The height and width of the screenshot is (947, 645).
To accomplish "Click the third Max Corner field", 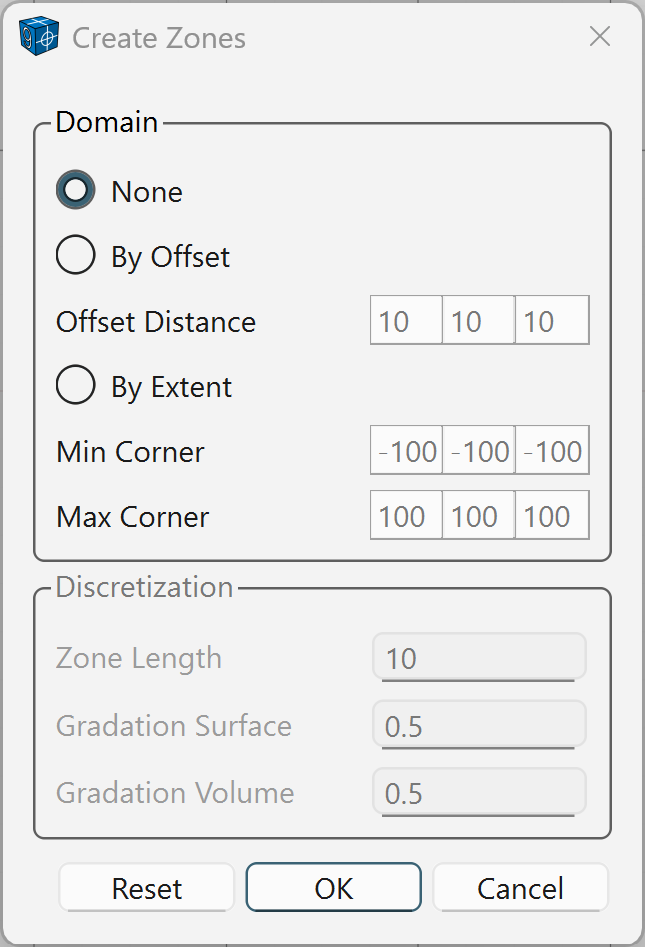I will (x=552, y=516).
